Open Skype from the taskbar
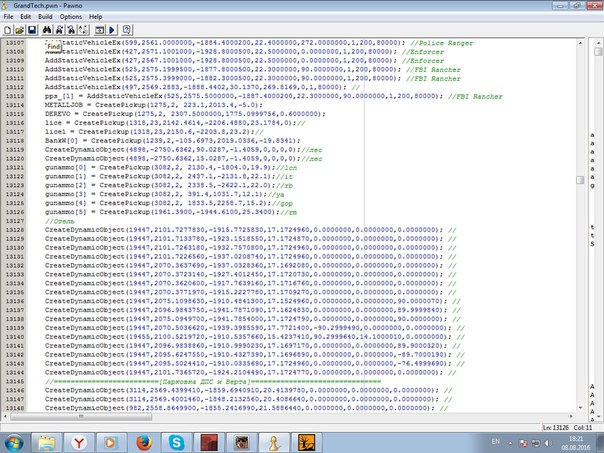Image resolution: width=604 pixels, height=453 pixels. (176, 443)
